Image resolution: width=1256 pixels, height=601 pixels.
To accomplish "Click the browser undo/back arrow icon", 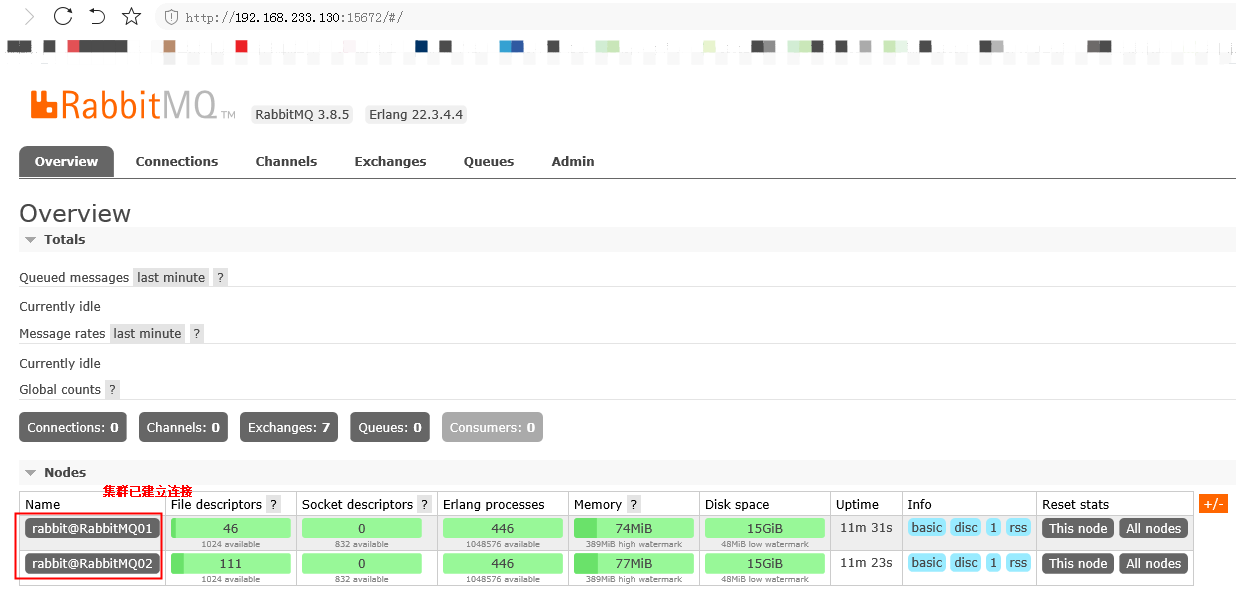I will click(97, 16).
